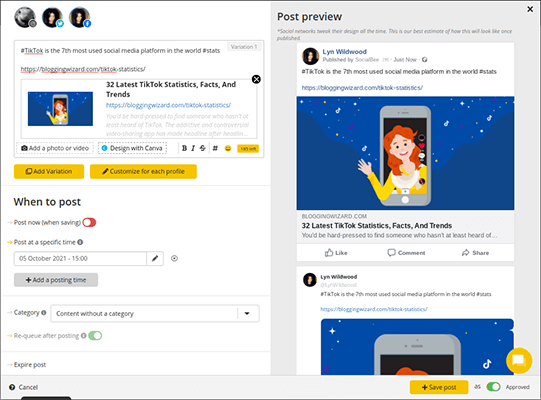Click Share in Facebook preview

pyautogui.click(x=475, y=253)
